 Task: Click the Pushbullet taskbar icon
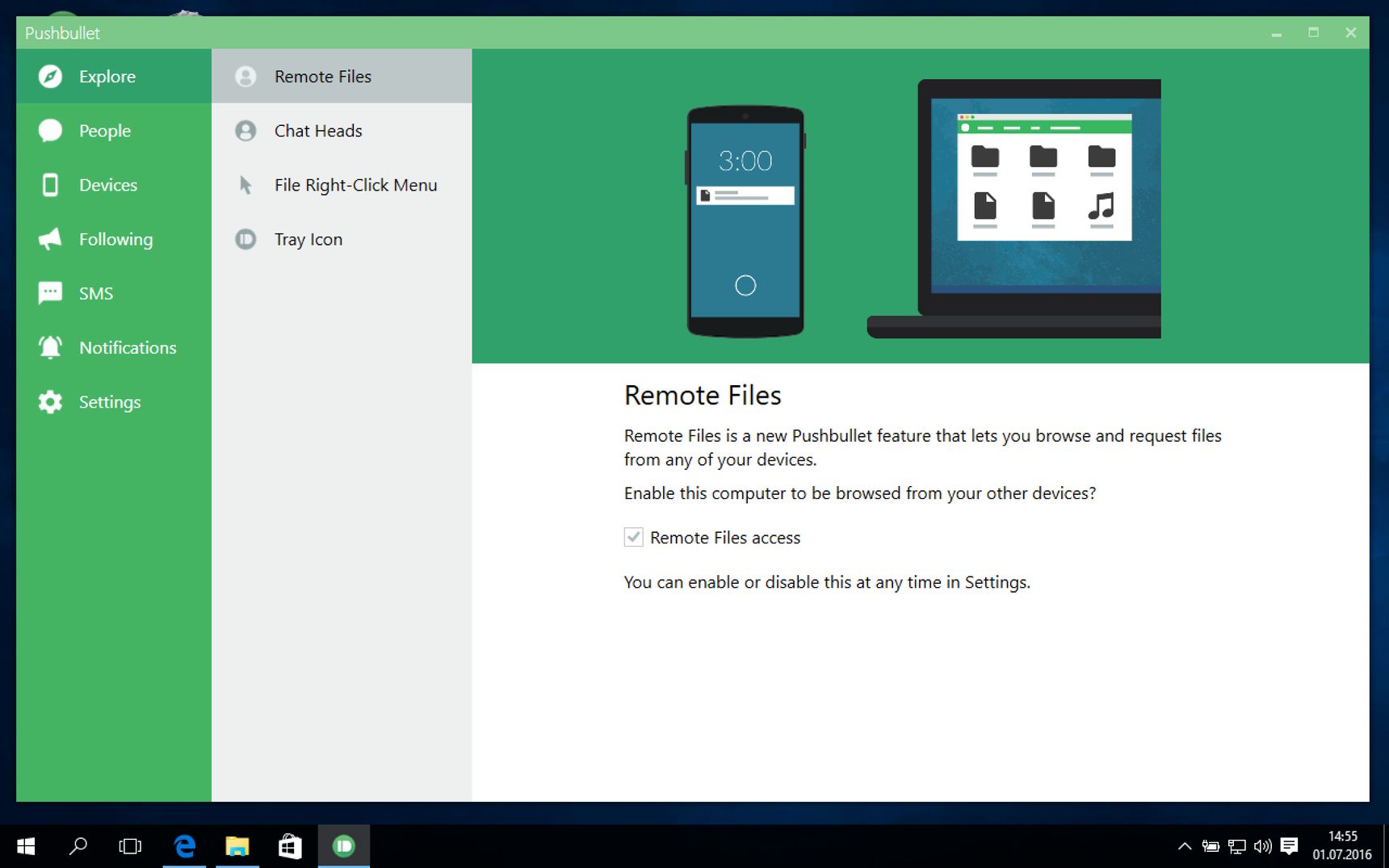tap(344, 846)
